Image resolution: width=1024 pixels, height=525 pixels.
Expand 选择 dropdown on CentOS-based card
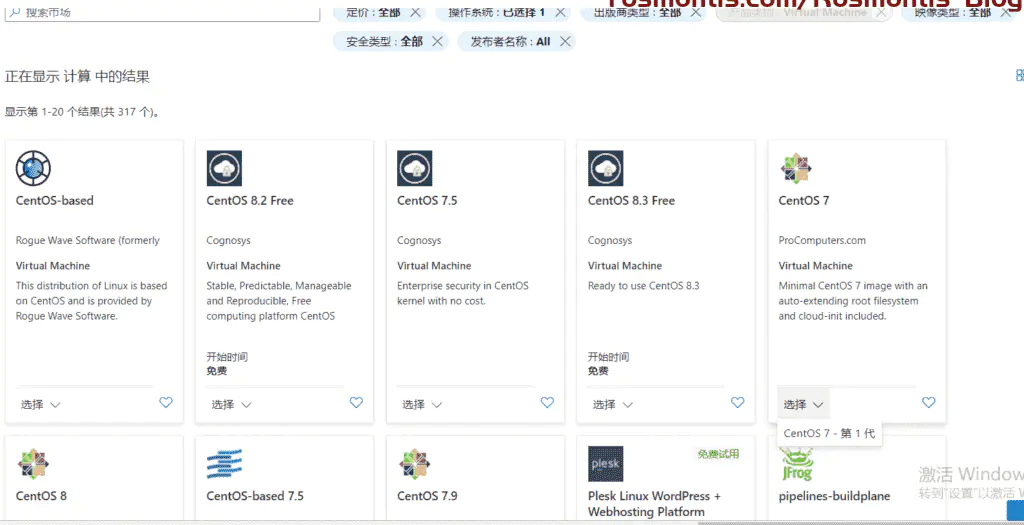tap(40, 404)
